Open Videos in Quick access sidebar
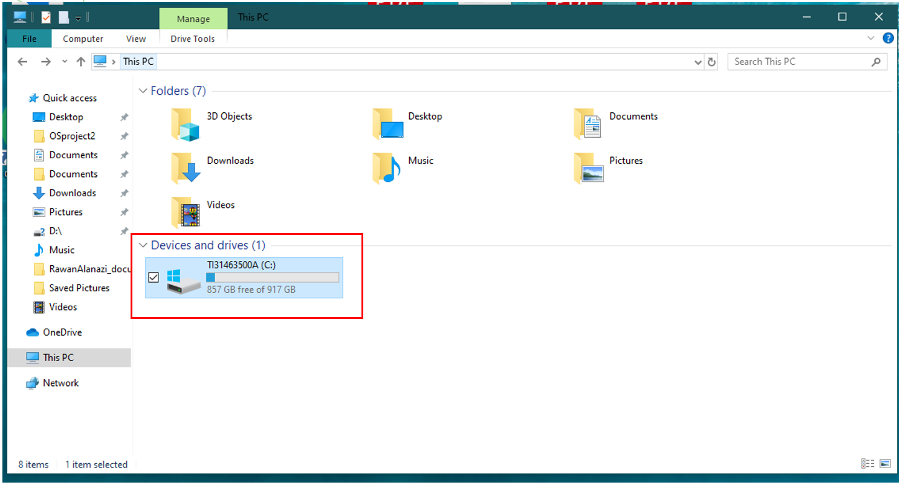 [62, 307]
